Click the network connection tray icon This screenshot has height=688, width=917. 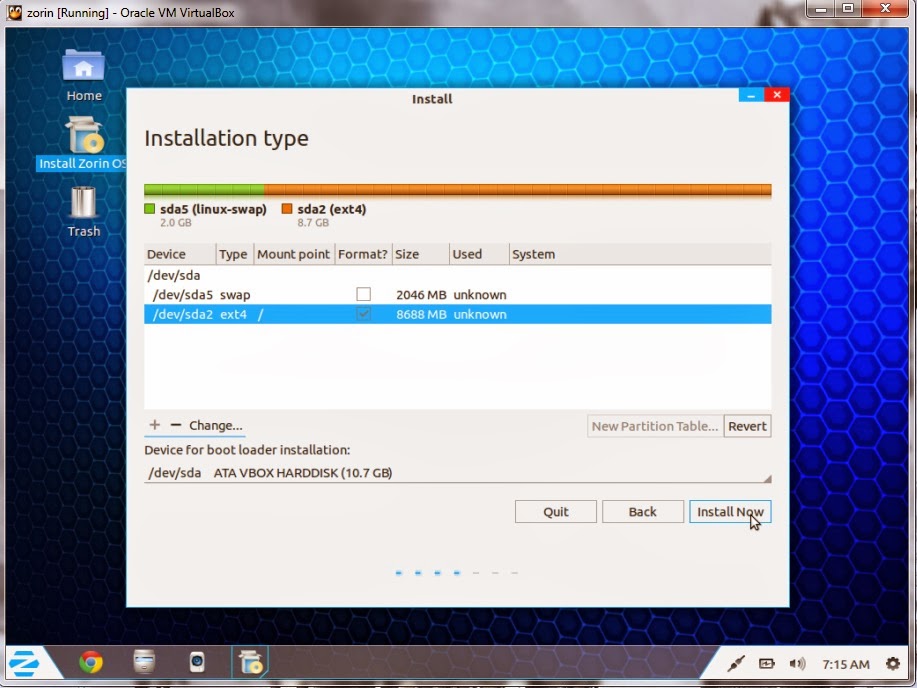click(736, 663)
